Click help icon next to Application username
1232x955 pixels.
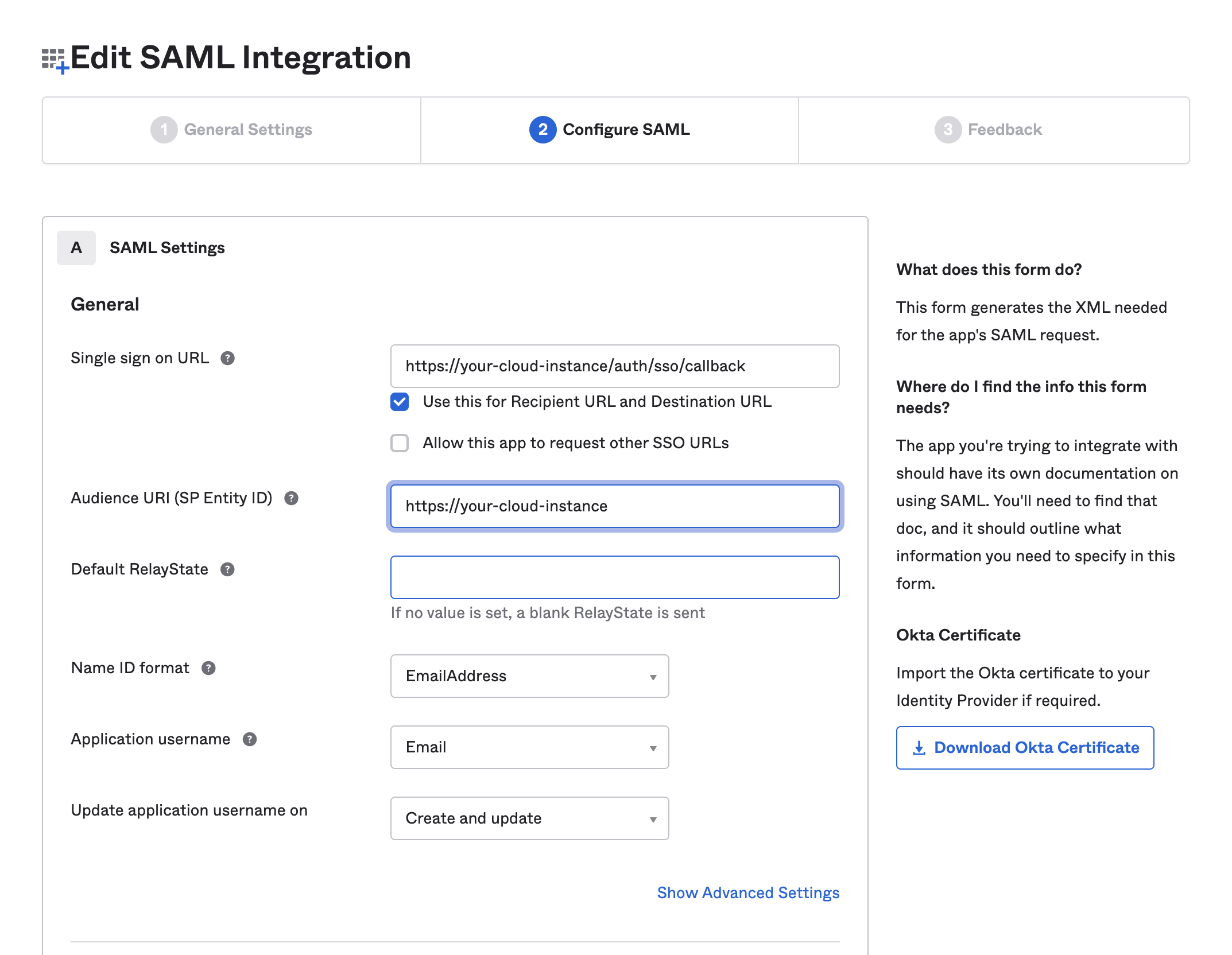coord(250,739)
